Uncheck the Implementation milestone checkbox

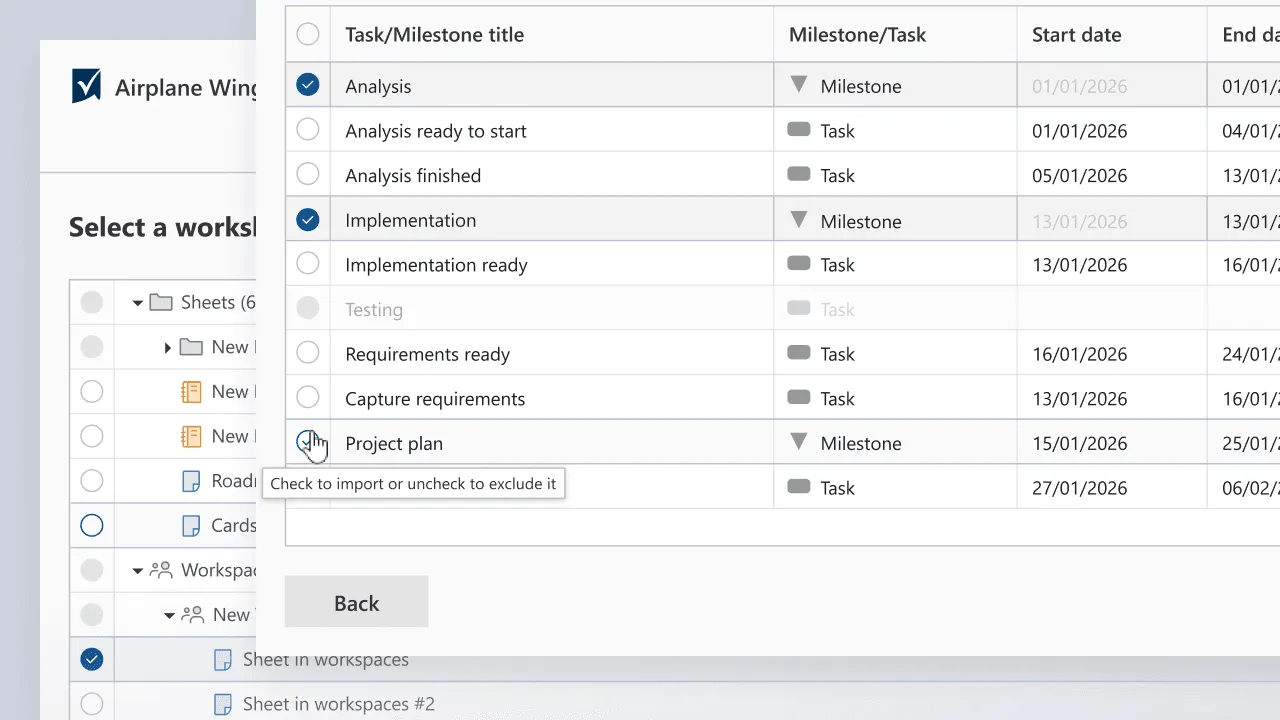coord(308,220)
